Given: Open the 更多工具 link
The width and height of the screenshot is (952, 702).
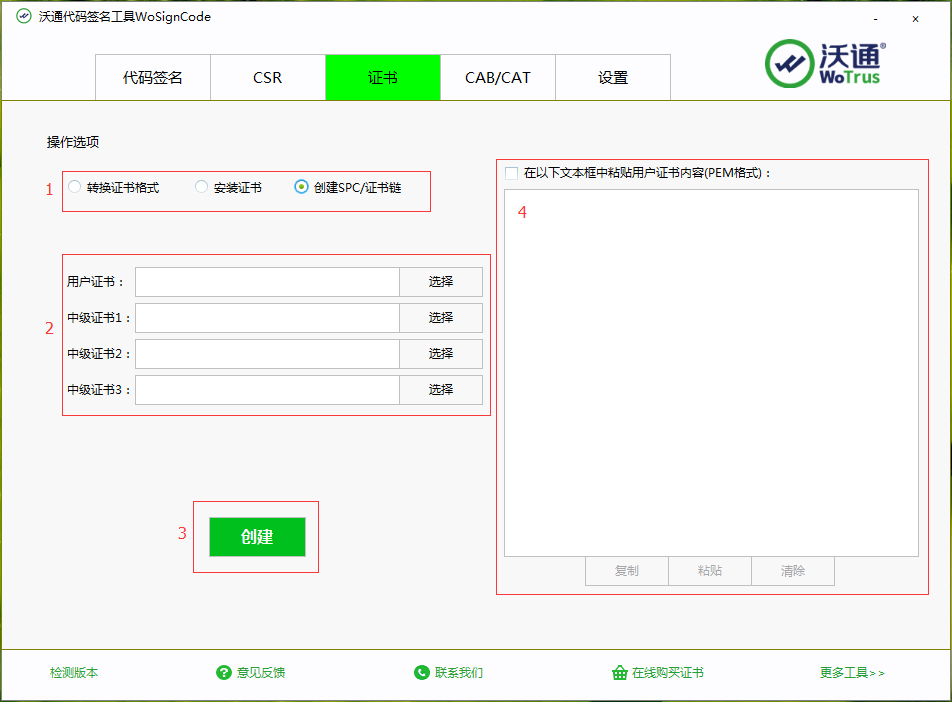Looking at the screenshot, I should point(852,673).
